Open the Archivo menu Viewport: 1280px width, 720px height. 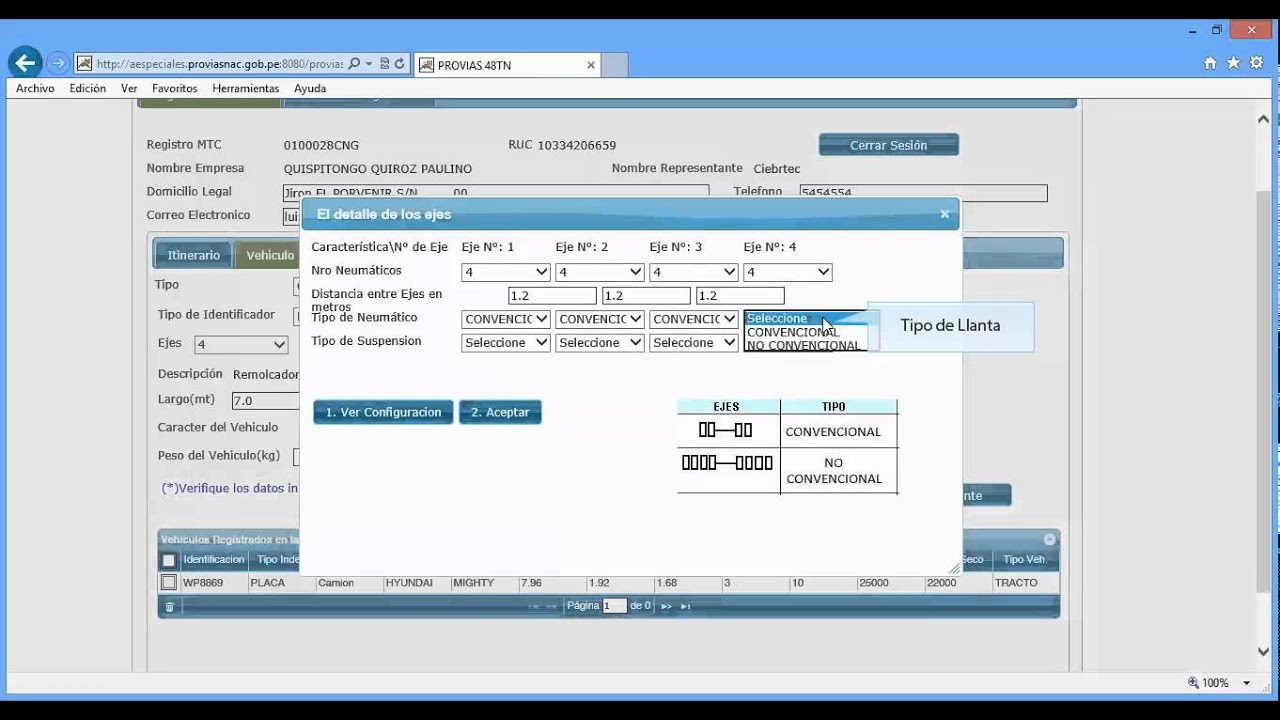pos(35,88)
